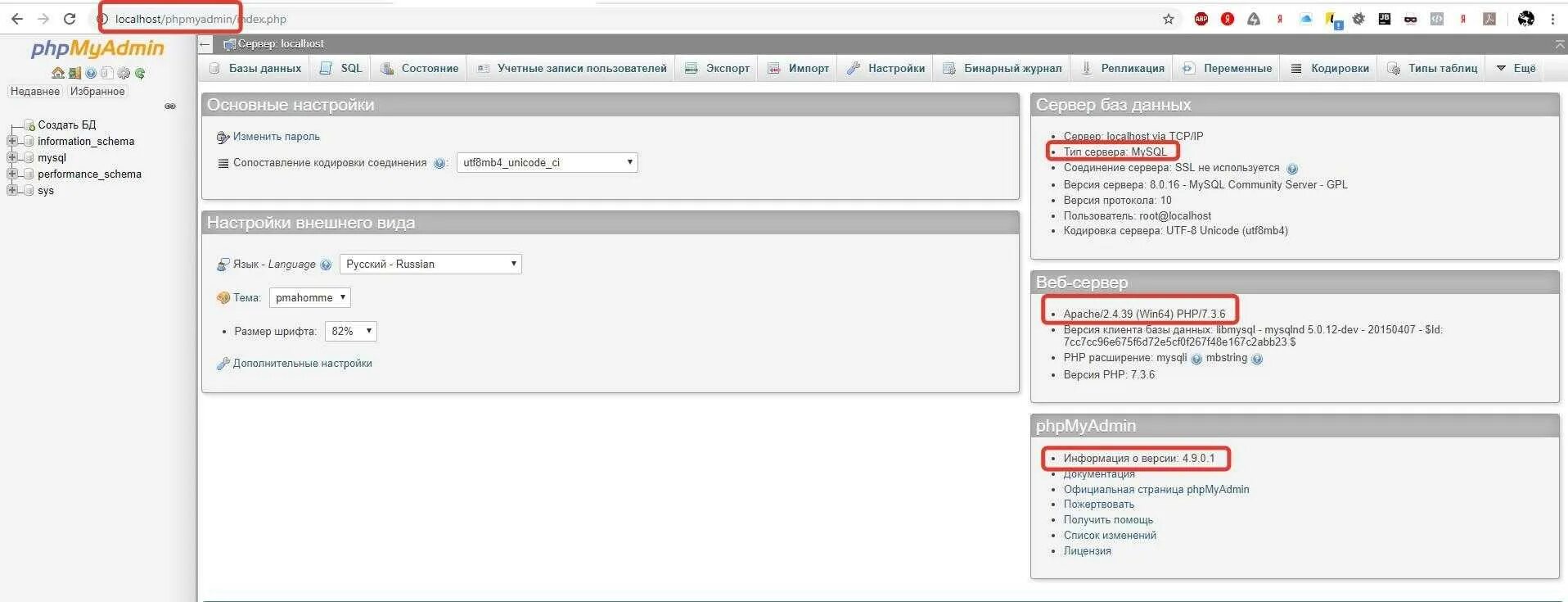Viewport: 1568px width, 602px height.
Task: Go back with the browser back arrow
Action: click(17, 19)
